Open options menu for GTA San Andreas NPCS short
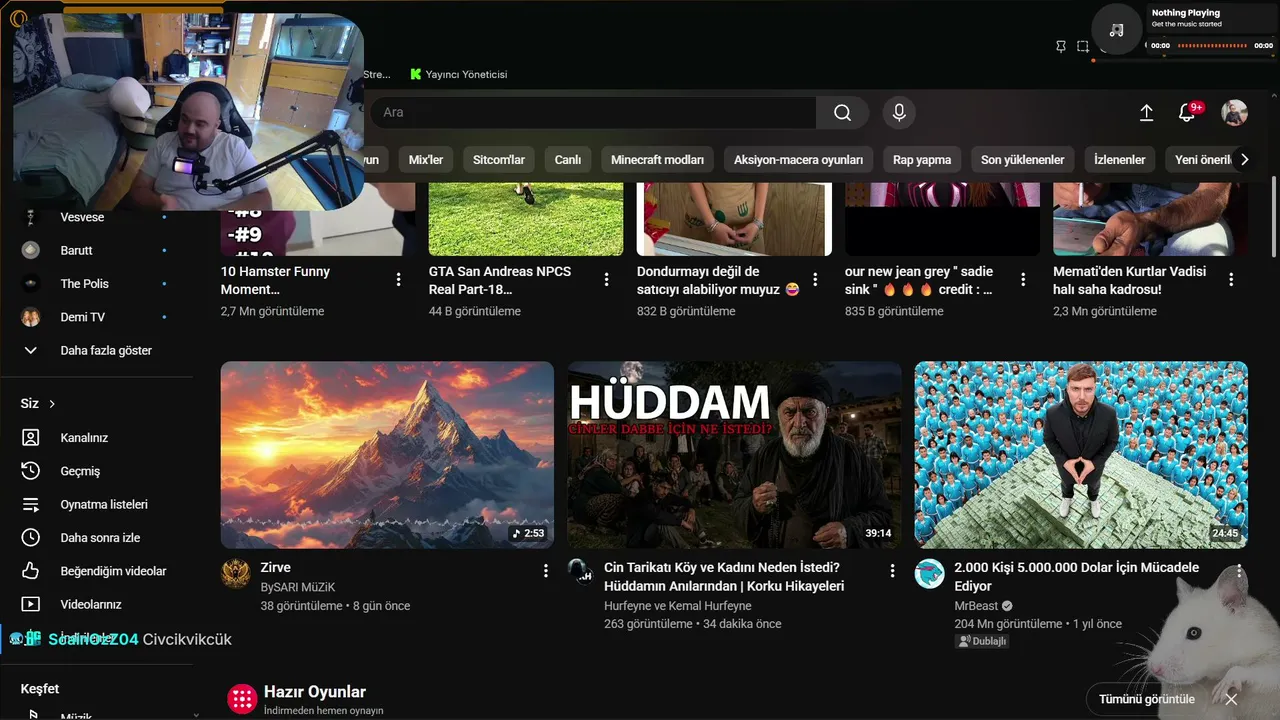The height and width of the screenshot is (720, 1280). click(606, 280)
